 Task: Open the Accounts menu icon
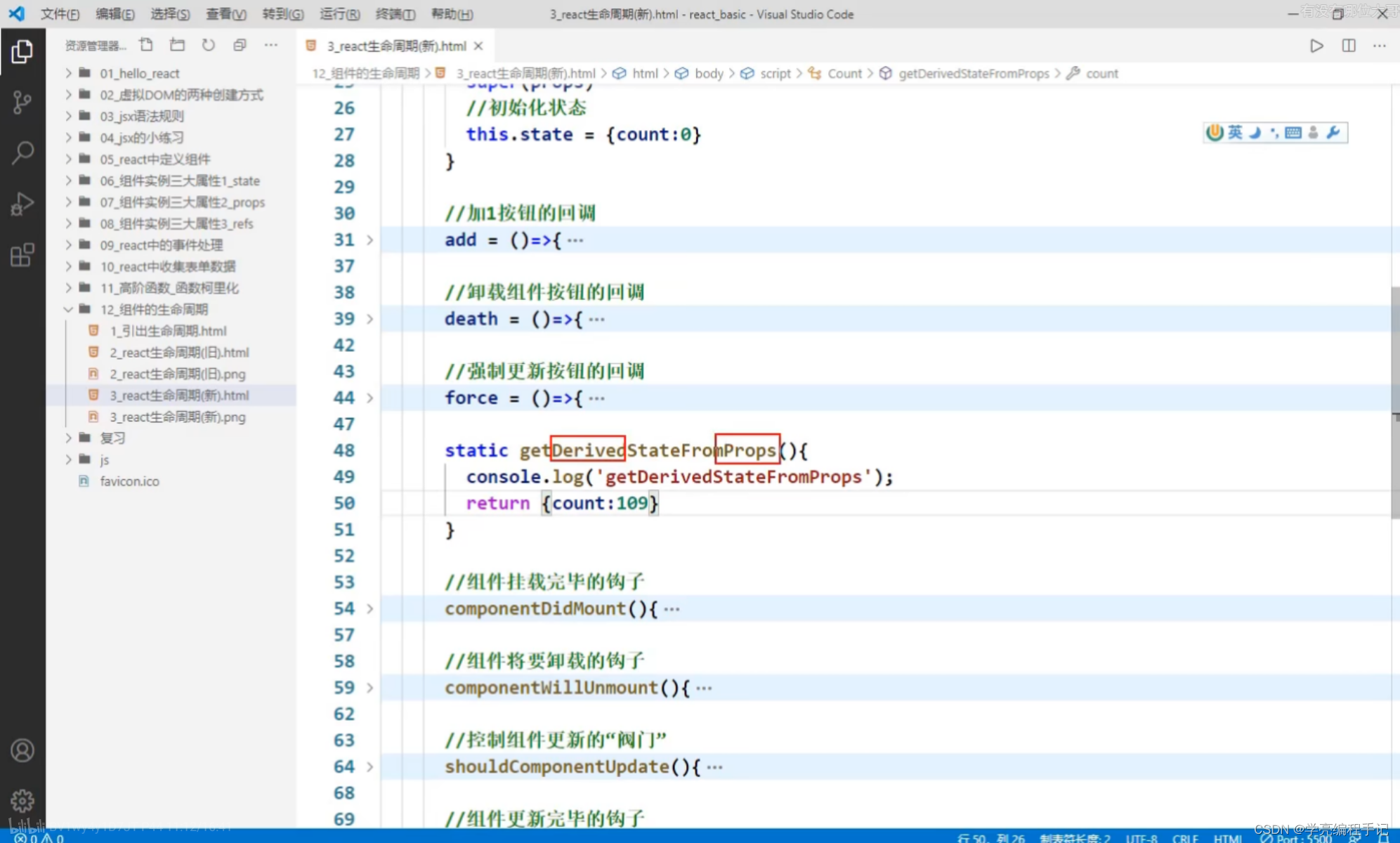click(x=22, y=750)
